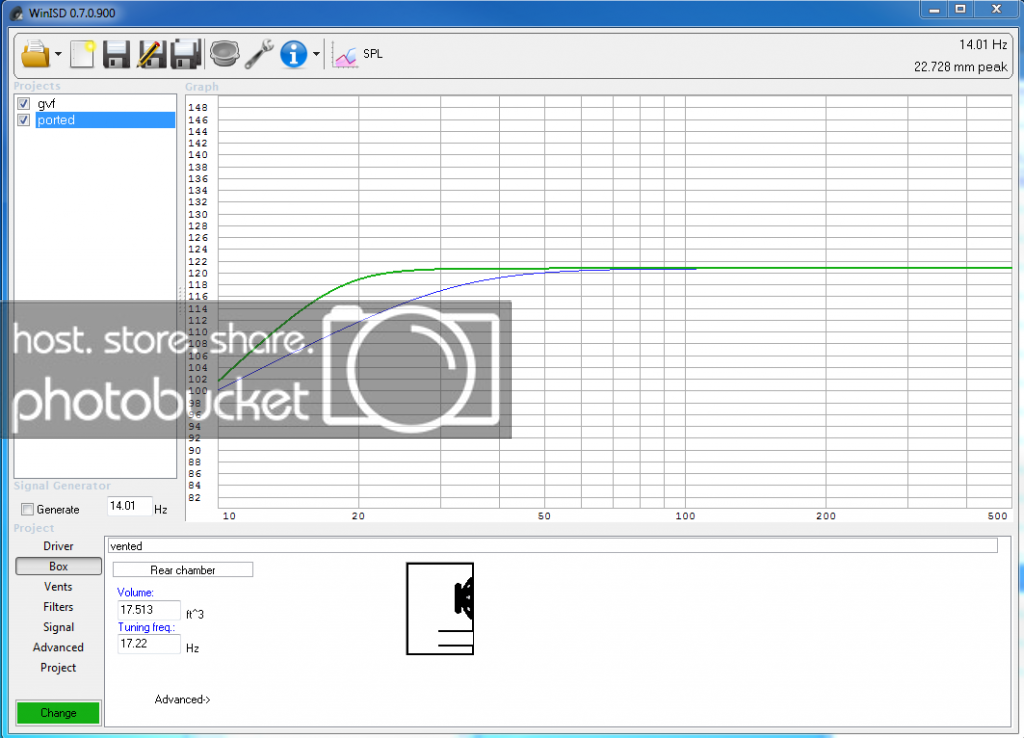Expand the Advanced-> box options
The height and width of the screenshot is (738, 1024).
point(182,699)
